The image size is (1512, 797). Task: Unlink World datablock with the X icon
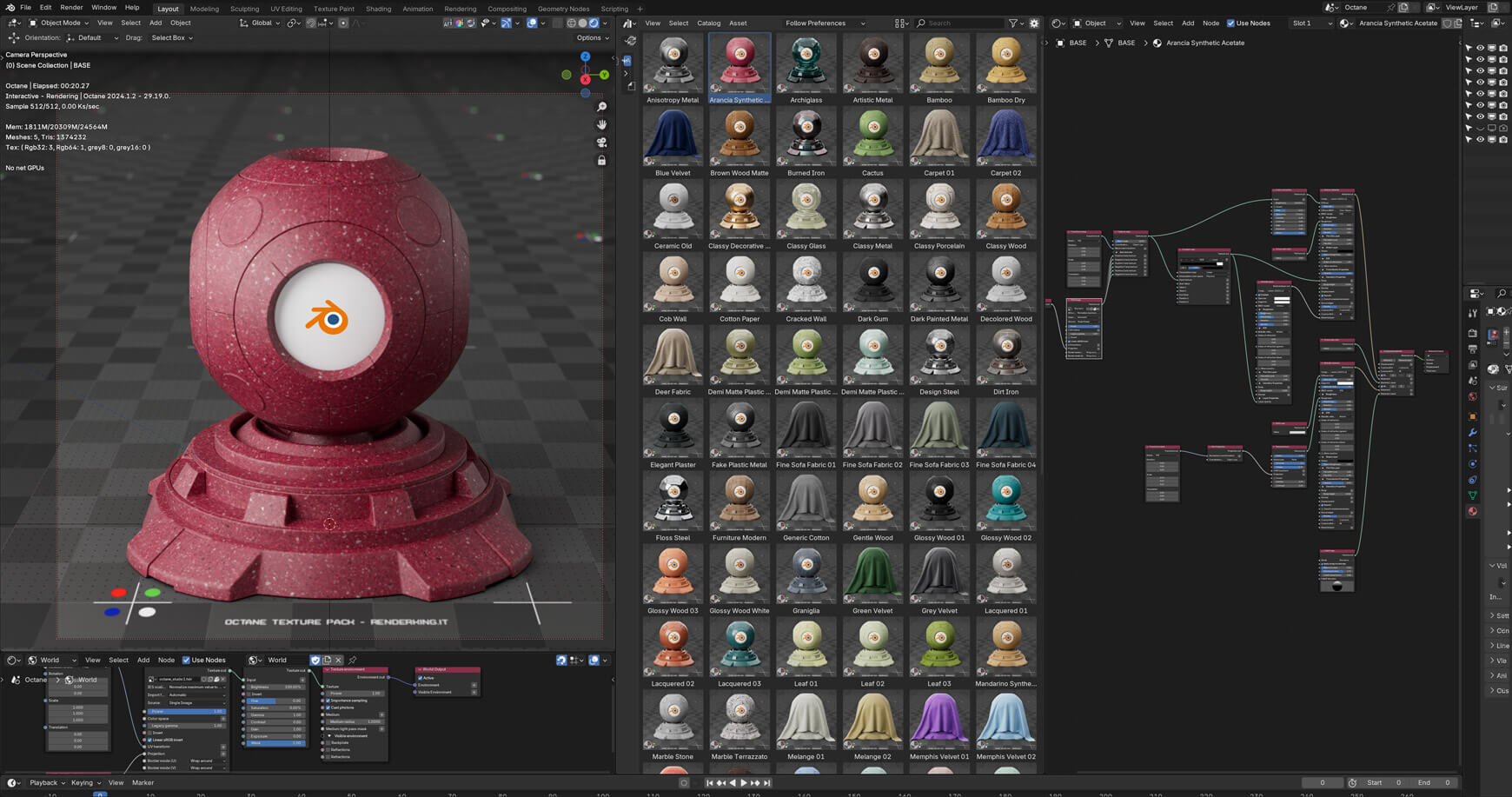(339, 660)
